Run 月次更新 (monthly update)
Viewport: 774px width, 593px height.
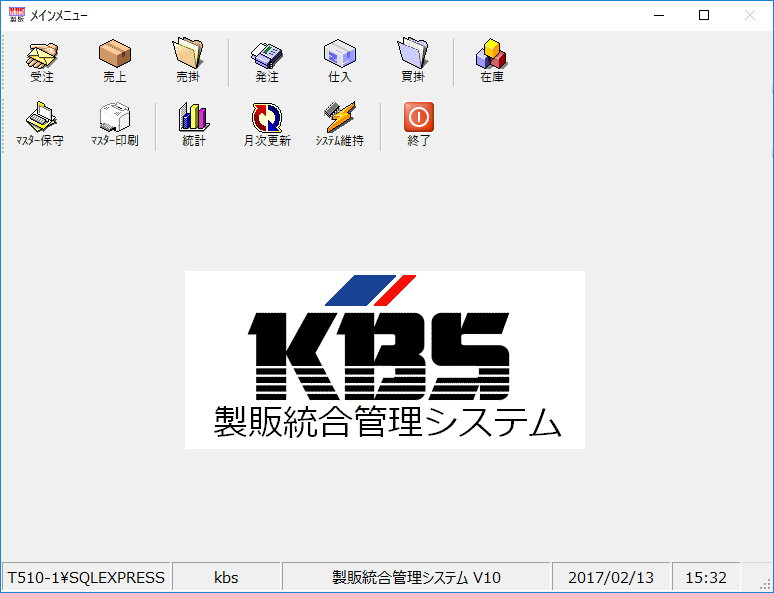tap(267, 125)
